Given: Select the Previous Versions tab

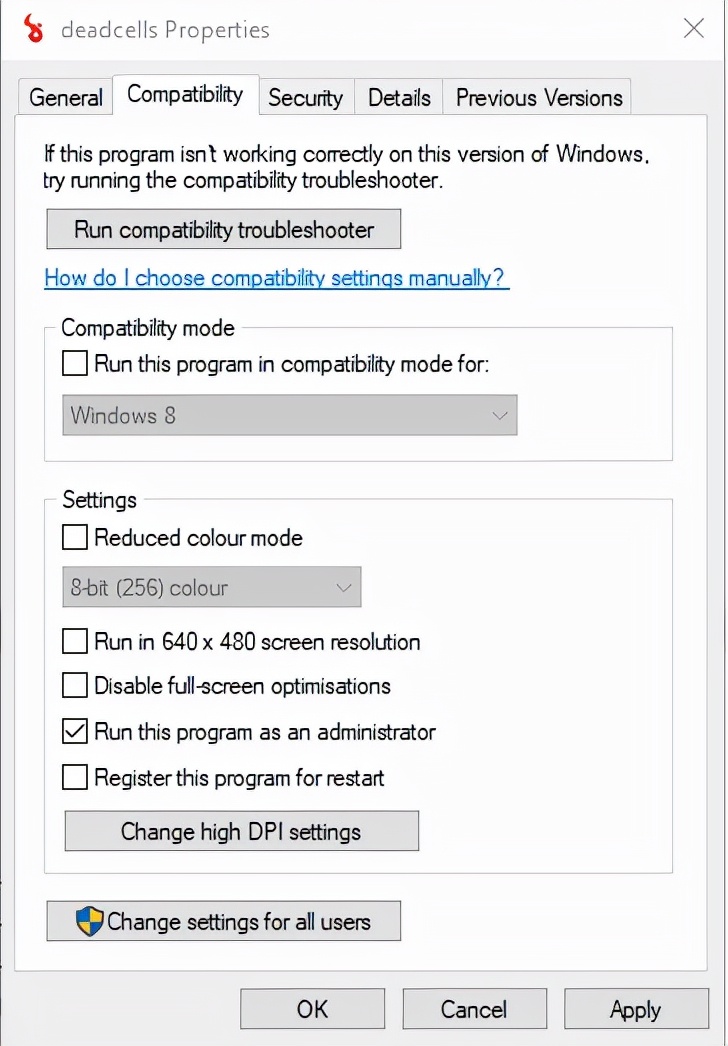Looking at the screenshot, I should point(539,98).
